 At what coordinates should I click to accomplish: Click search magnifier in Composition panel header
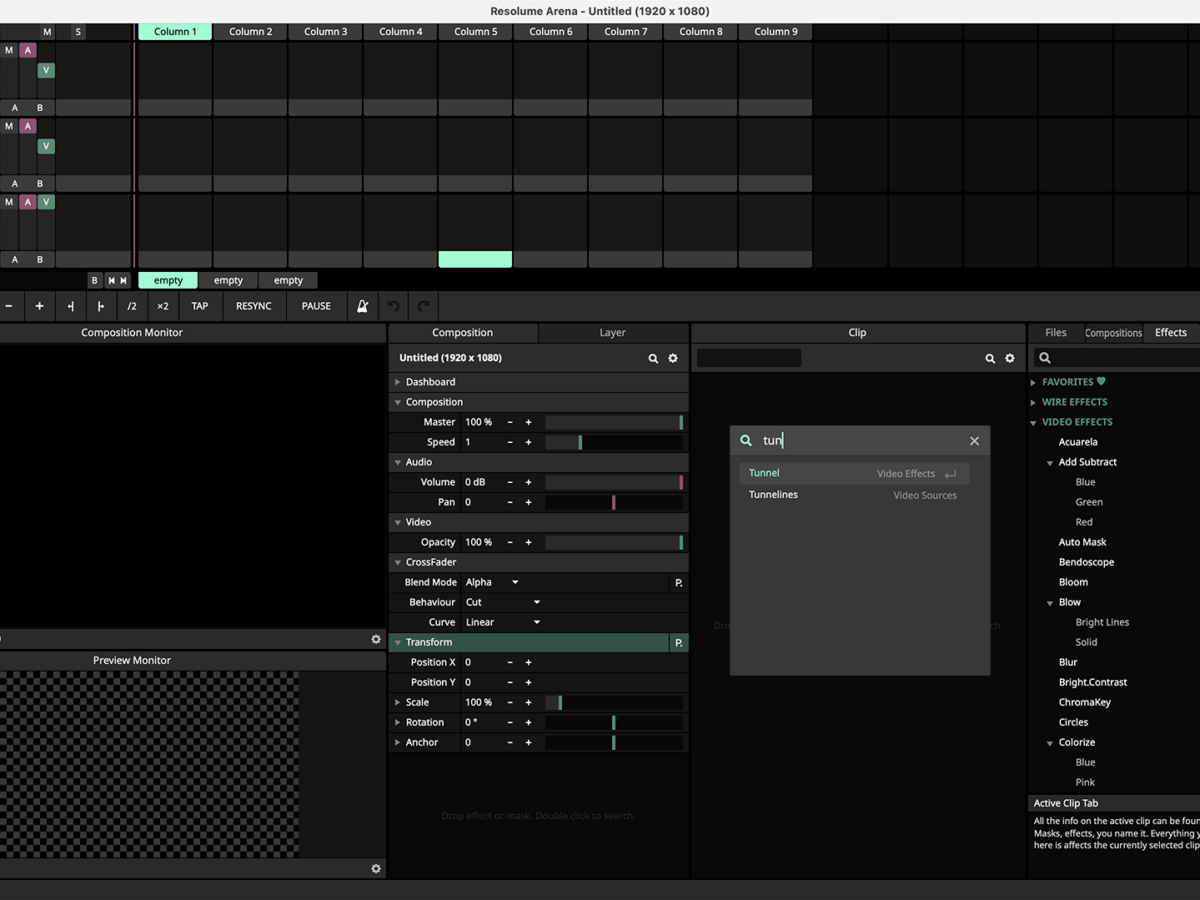click(x=653, y=358)
